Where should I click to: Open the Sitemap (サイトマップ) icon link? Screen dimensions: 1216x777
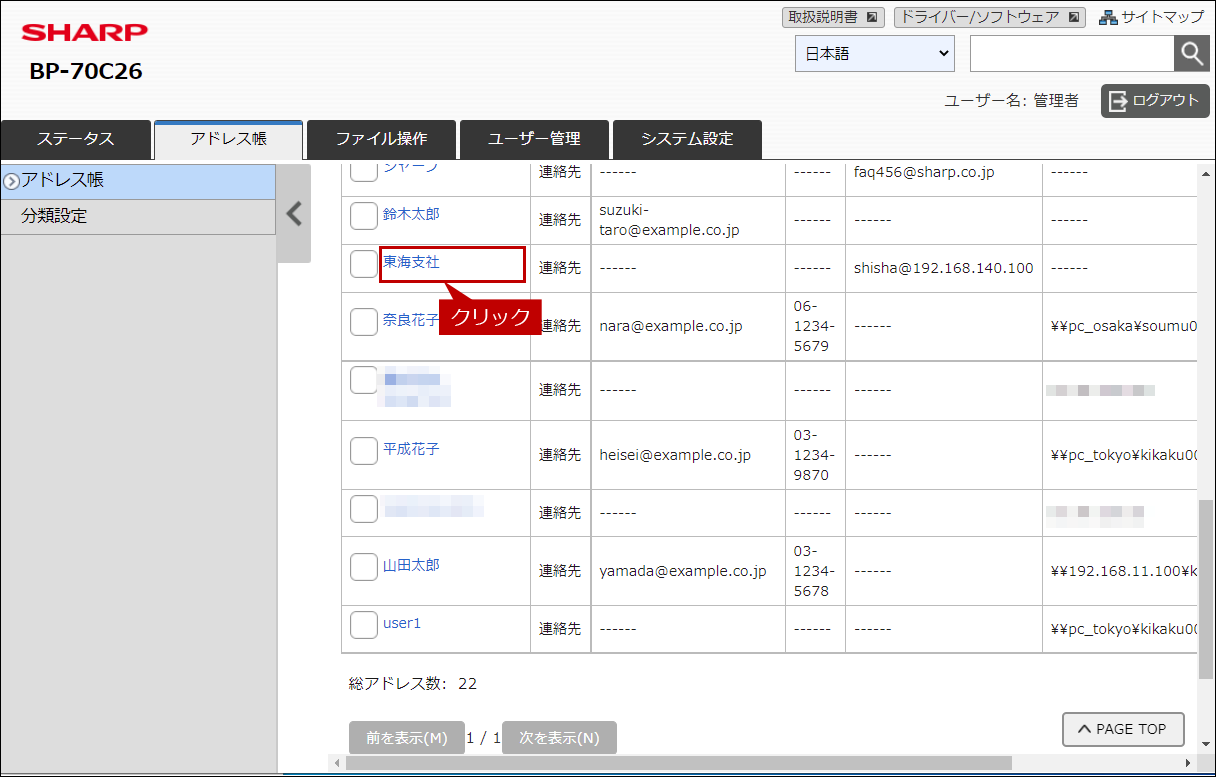(1152, 17)
